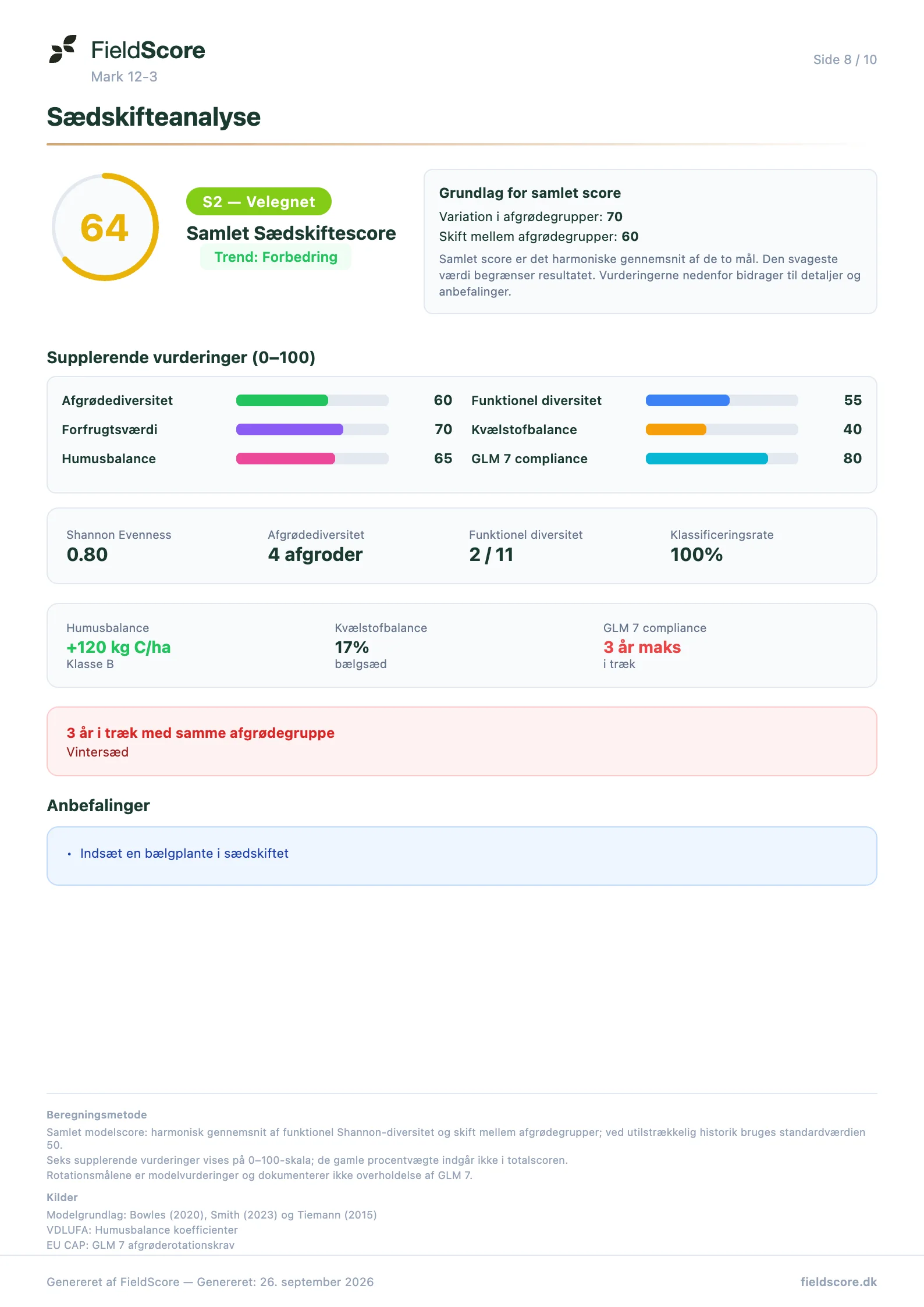The image size is (924, 1307).
Task: Click the Genereret: 26. september 2026 footer text
Action: point(285,1282)
